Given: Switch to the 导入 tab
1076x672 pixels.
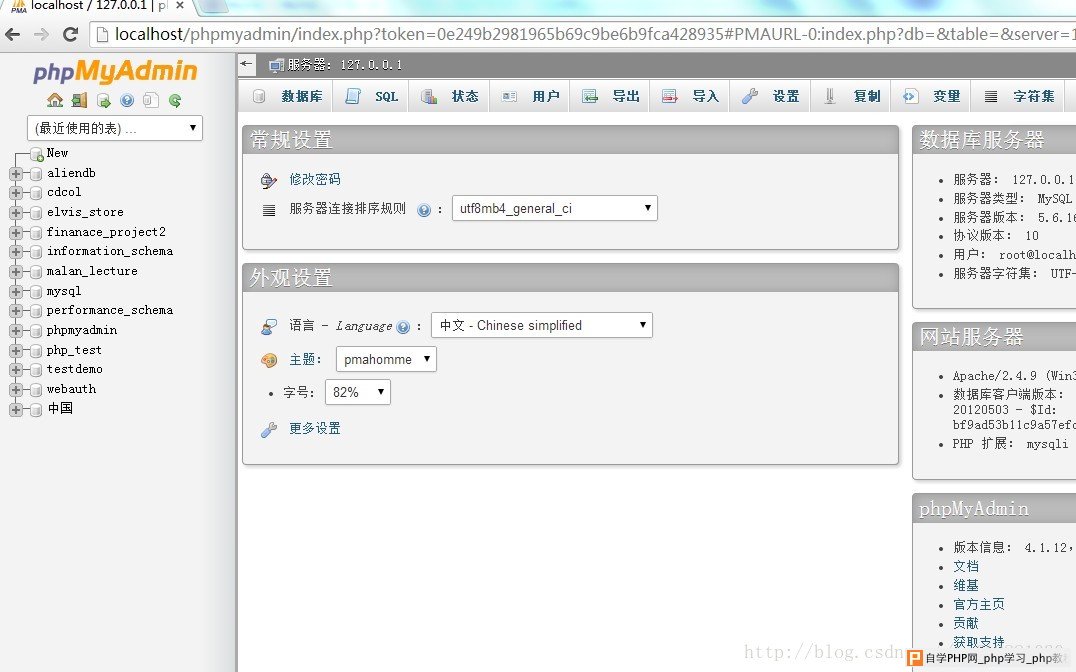Looking at the screenshot, I should 690,96.
